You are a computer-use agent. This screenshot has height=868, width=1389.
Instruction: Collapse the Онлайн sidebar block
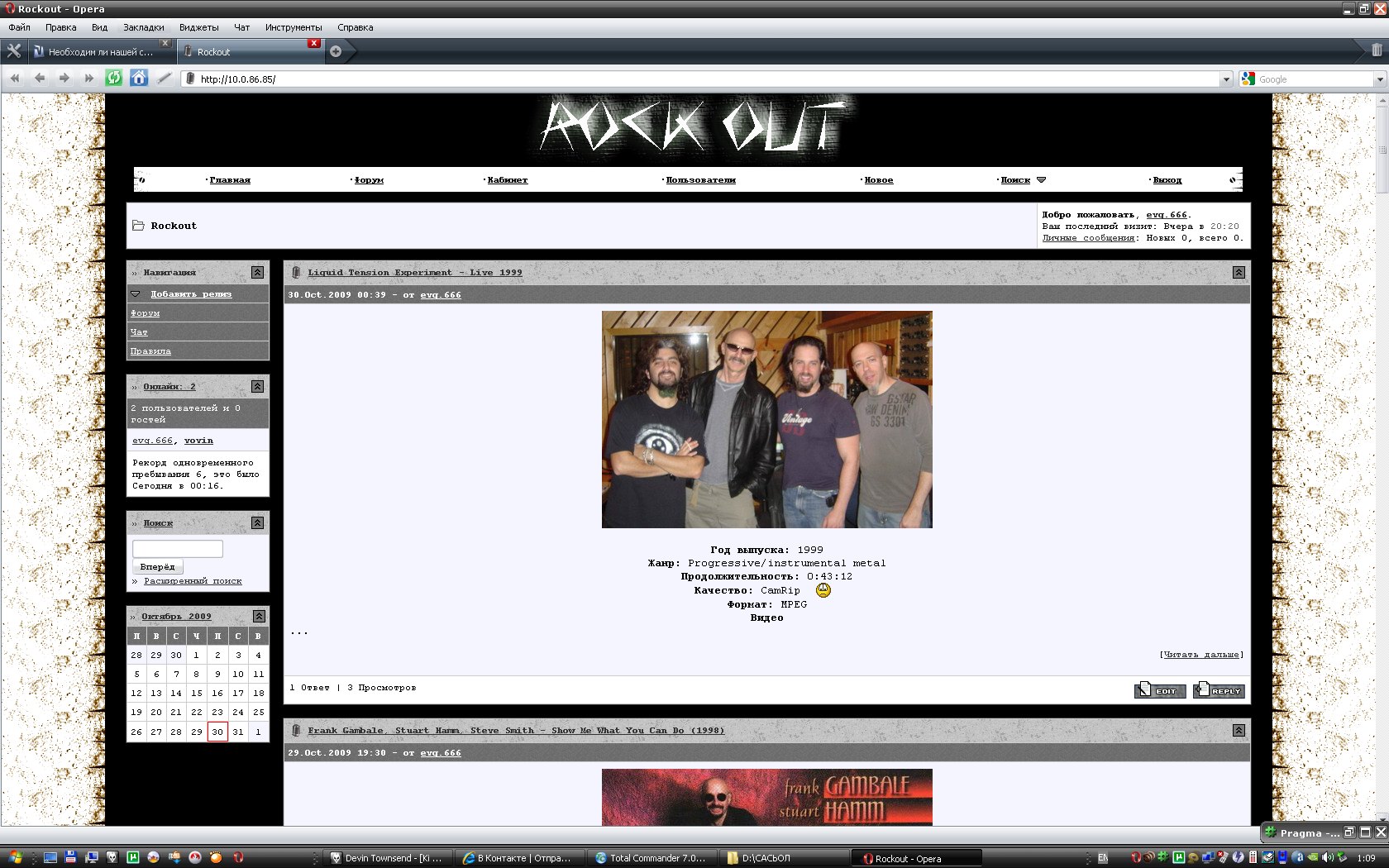(257, 386)
